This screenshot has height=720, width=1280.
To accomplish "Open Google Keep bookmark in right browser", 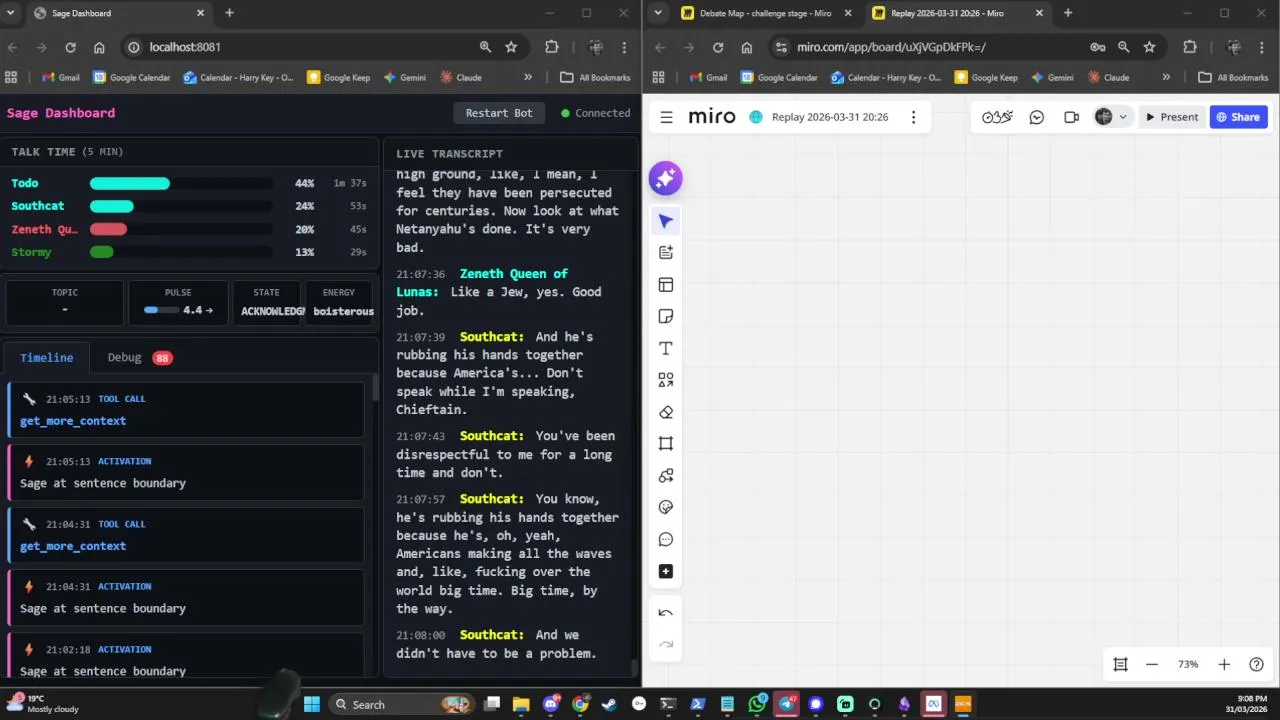I will (986, 77).
